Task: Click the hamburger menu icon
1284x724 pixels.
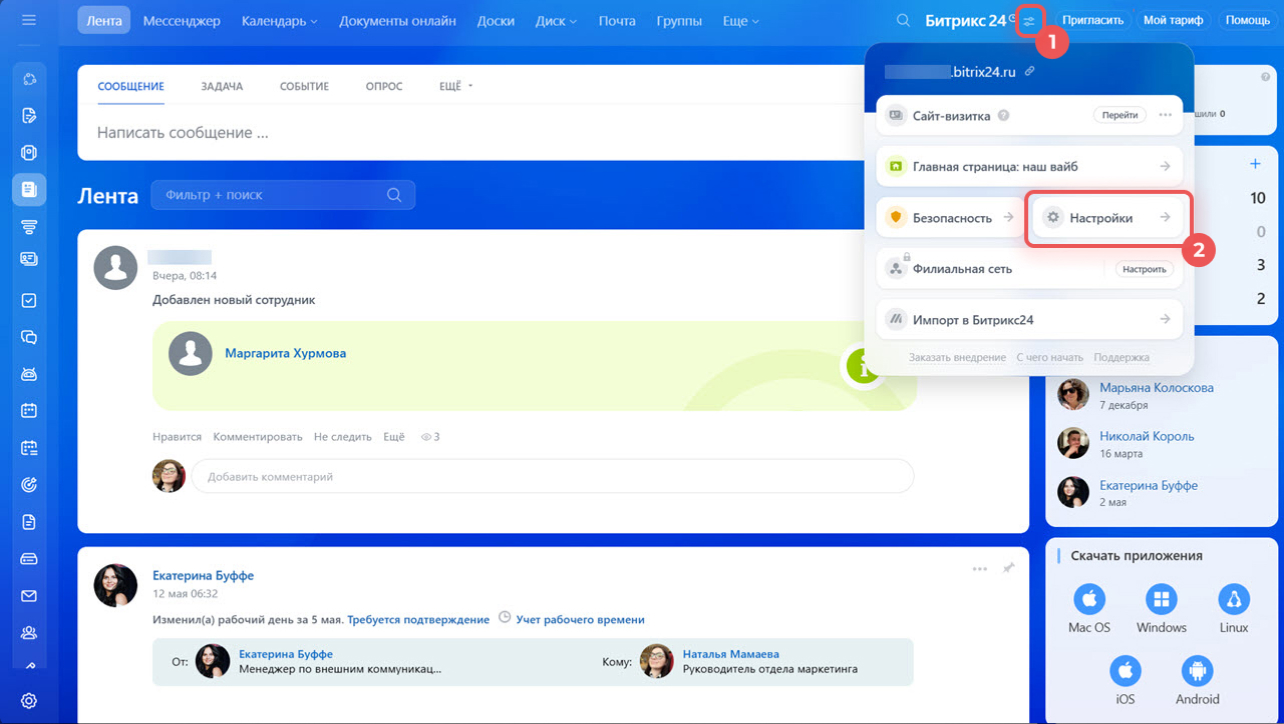Action: click(x=29, y=20)
